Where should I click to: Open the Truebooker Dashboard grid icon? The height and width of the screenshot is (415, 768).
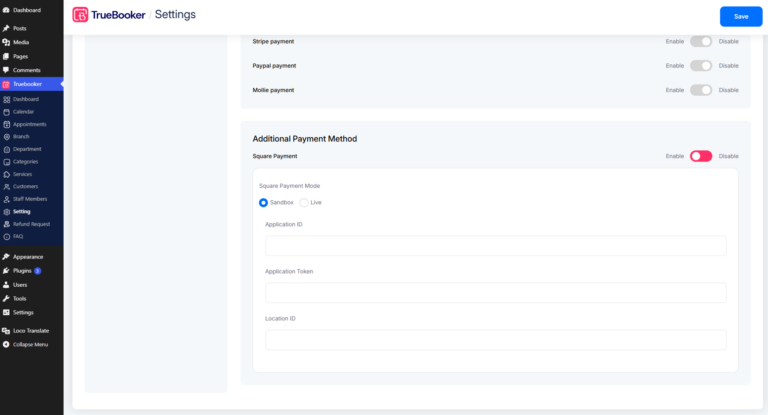click(x=7, y=99)
